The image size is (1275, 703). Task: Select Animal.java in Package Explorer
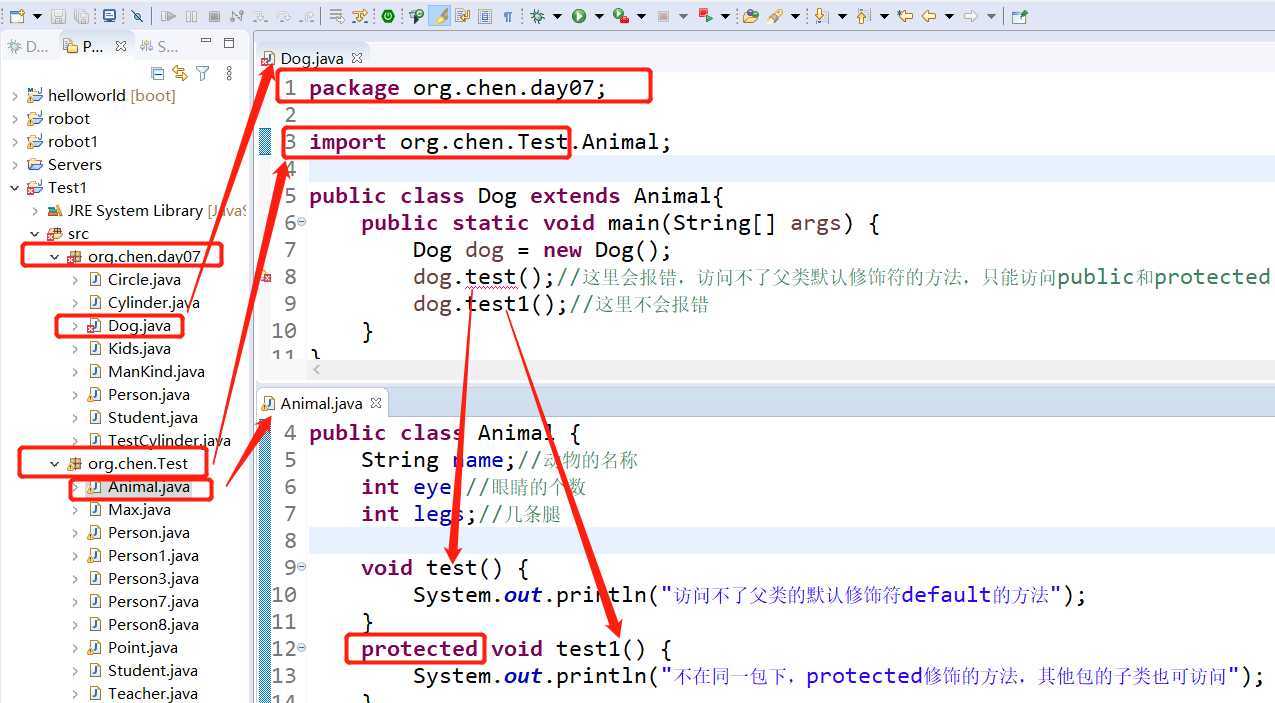click(148, 487)
